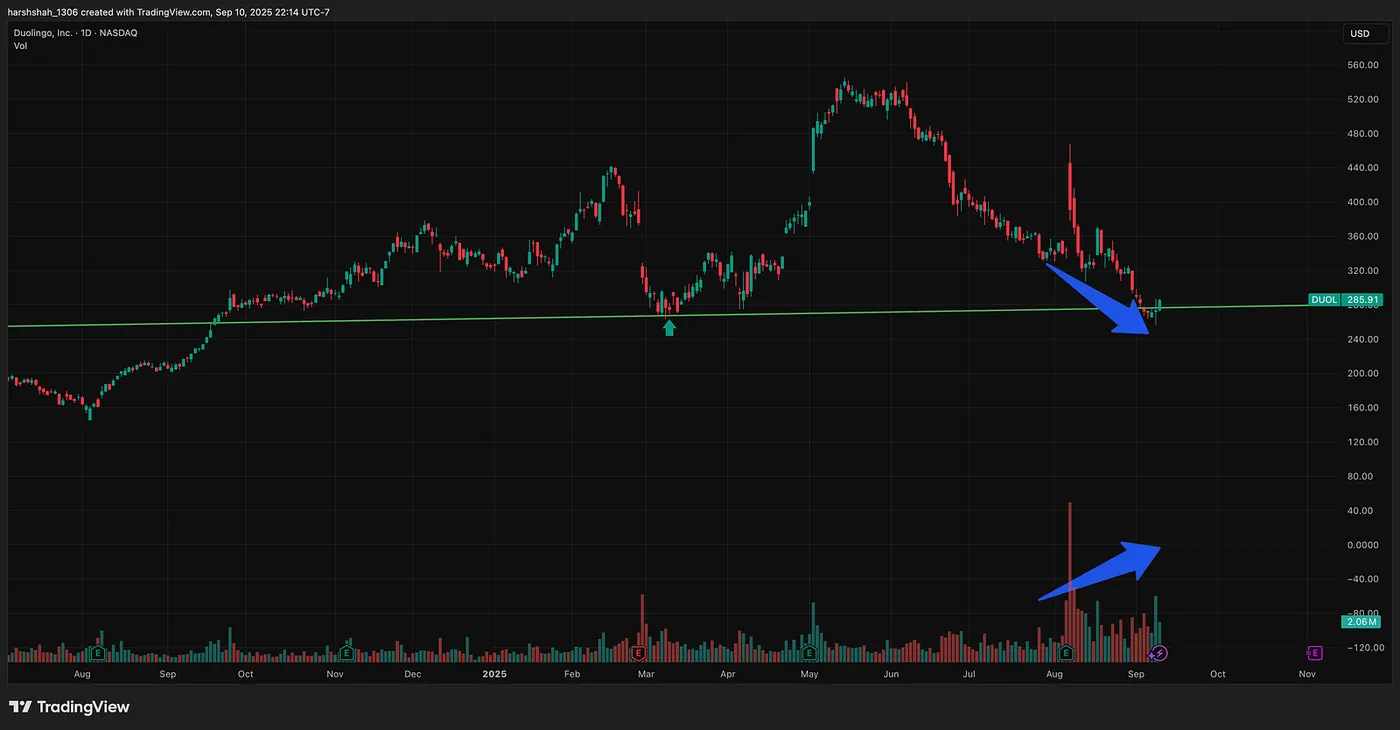Viewport: 1400px width, 730px height.
Task: Click the Duolingo, Inc. symbol title
Action: pos(46,33)
